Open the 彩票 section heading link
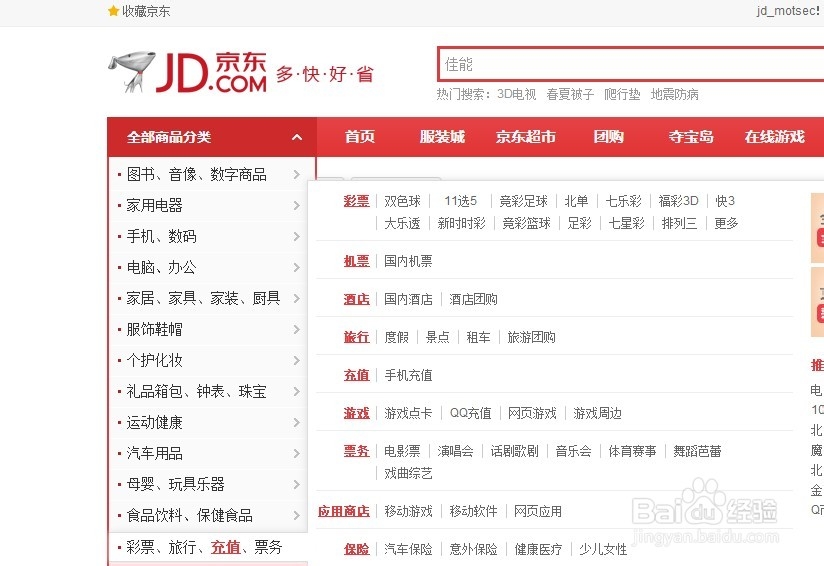The height and width of the screenshot is (566, 824). point(357,201)
